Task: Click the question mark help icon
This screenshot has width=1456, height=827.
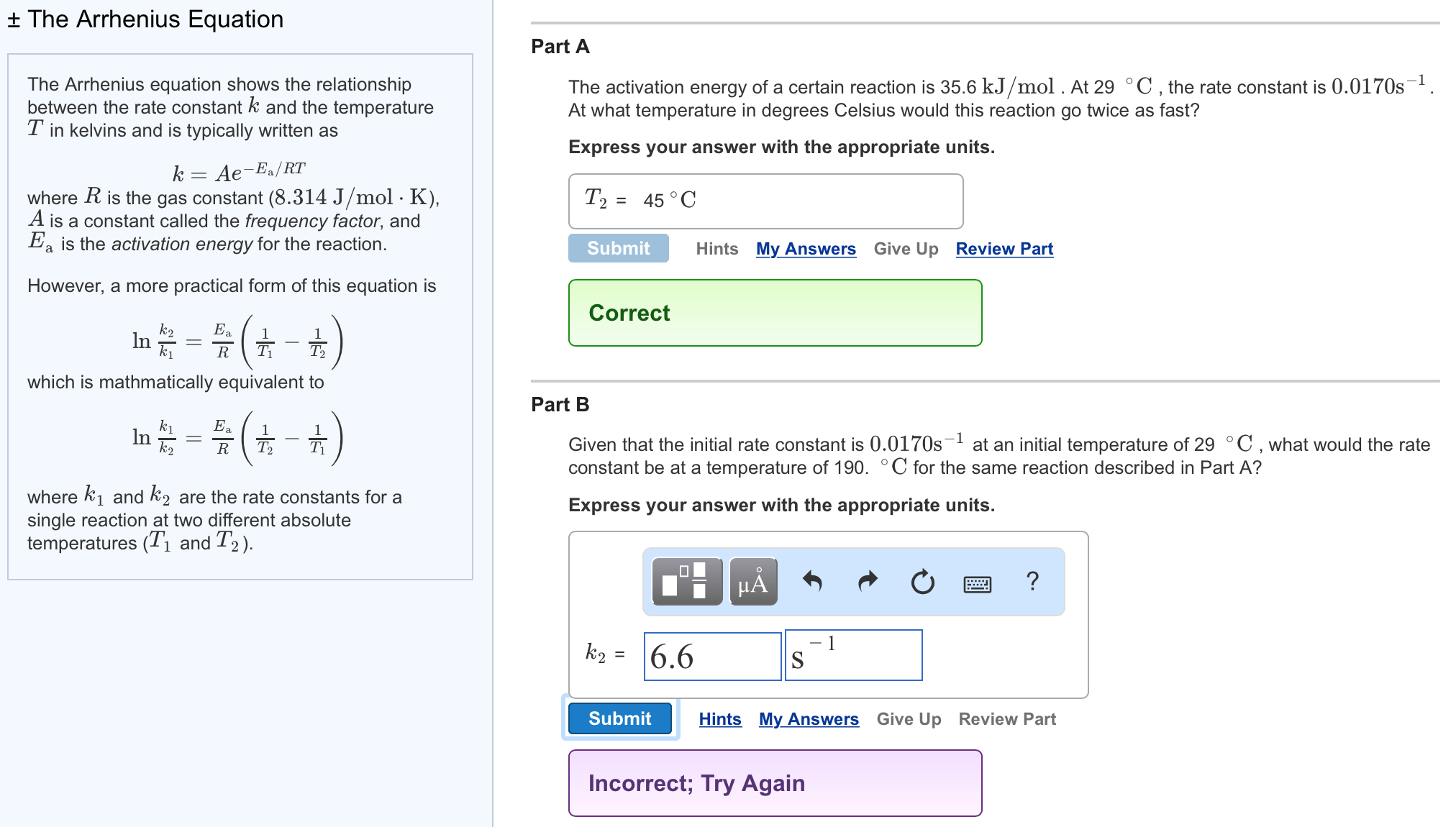Action: [1033, 581]
